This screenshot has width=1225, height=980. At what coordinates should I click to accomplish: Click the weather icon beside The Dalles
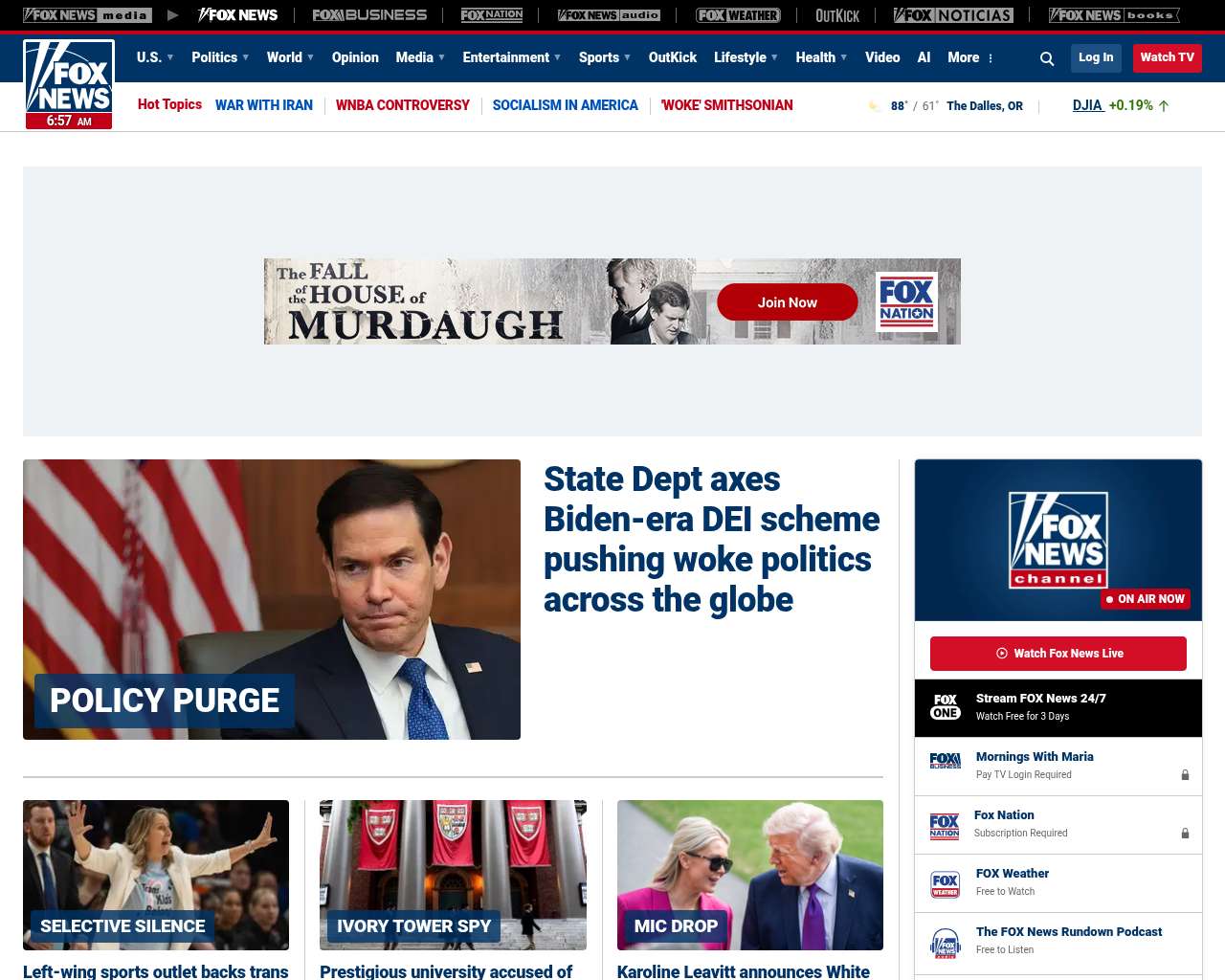tap(874, 105)
